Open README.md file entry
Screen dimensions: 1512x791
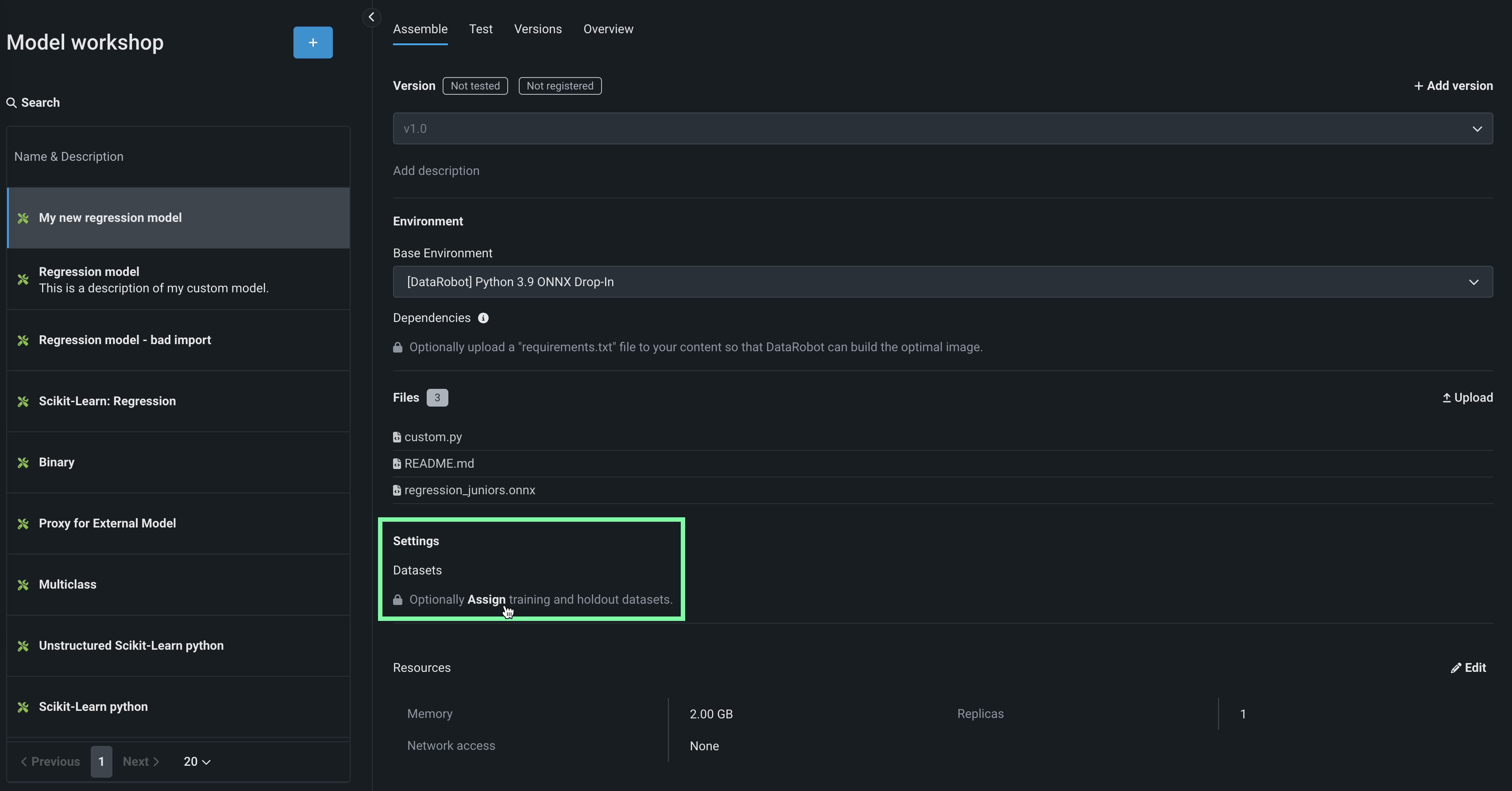point(439,463)
